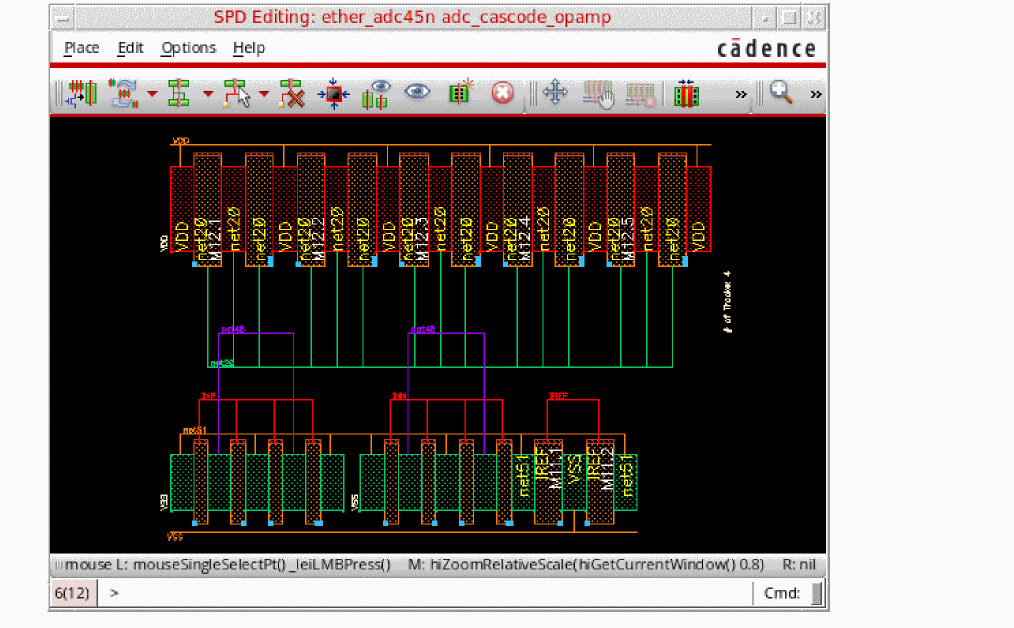Click the first place-devices toolbar icon
The height and width of the screenshot is (628, 1014).
80,94
